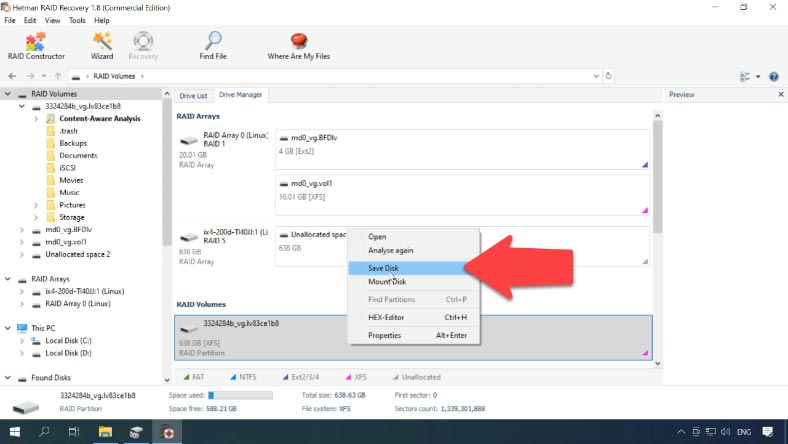The width and height of the screenshot is (788, 444).
Task: Open the Edit menu
Action: click(30, 20)
